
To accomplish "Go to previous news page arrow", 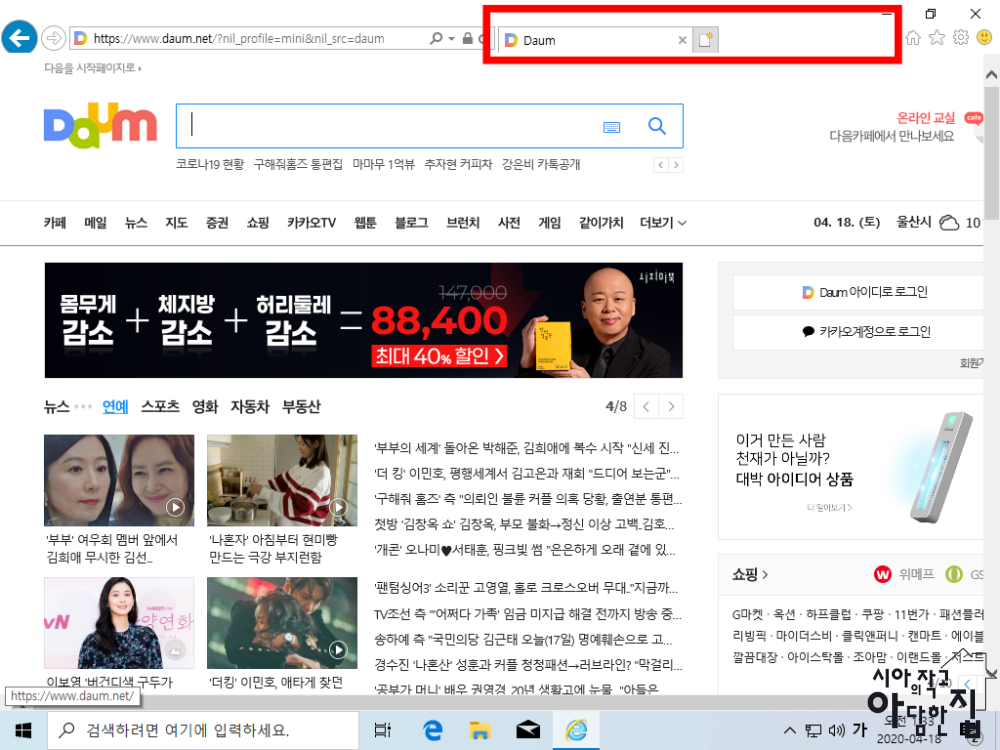I will click(647, 406).
